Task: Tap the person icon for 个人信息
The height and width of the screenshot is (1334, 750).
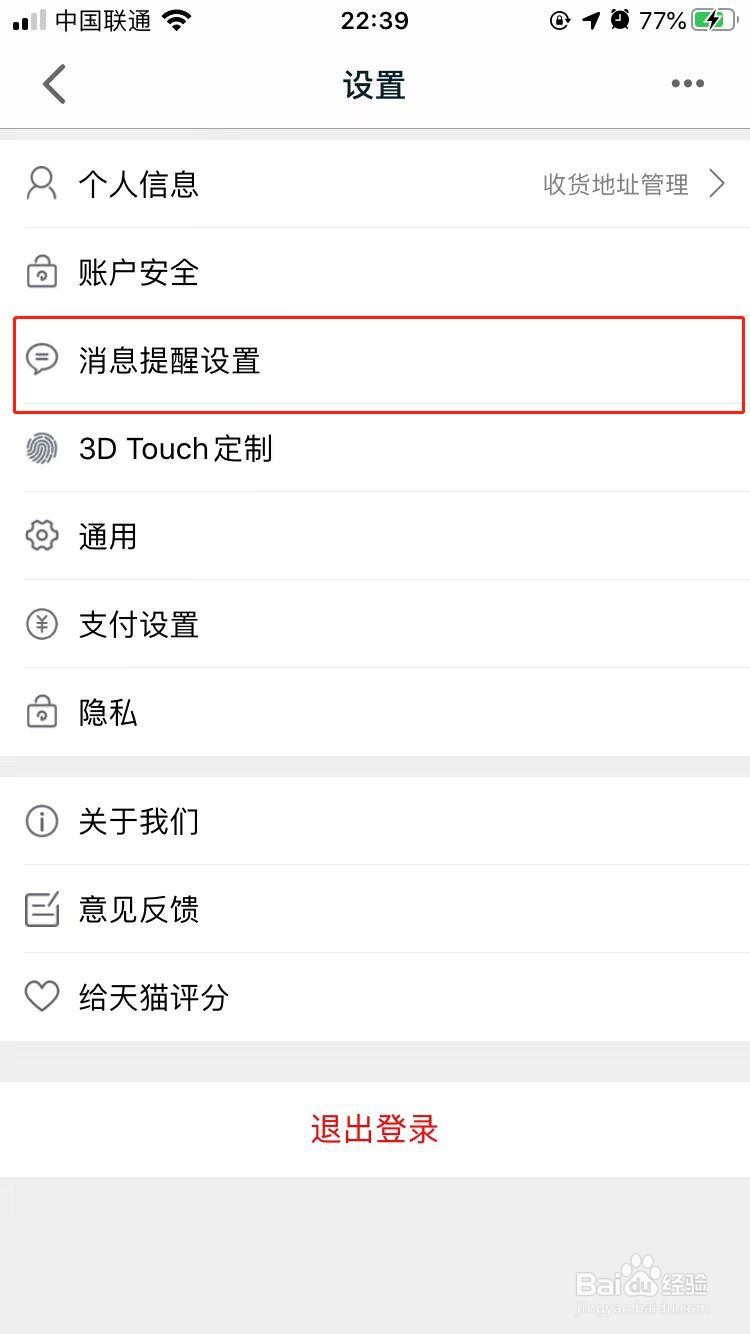Action: pyautogui.click(x=41, y=184)
